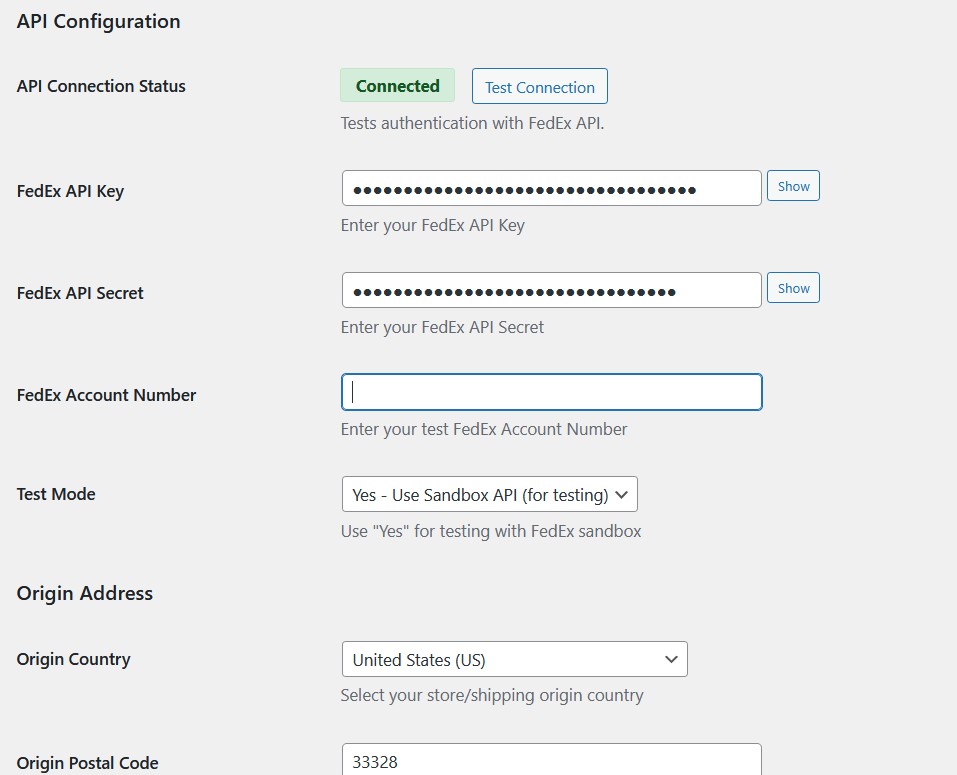Click the Test Connection button
Screen dimensions: 957x775
(x=539, y=86)
